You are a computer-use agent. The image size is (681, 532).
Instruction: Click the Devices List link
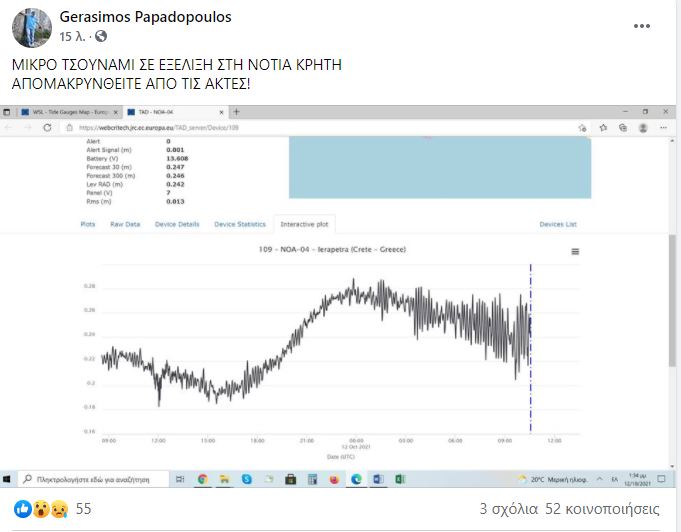pos(557,224)
